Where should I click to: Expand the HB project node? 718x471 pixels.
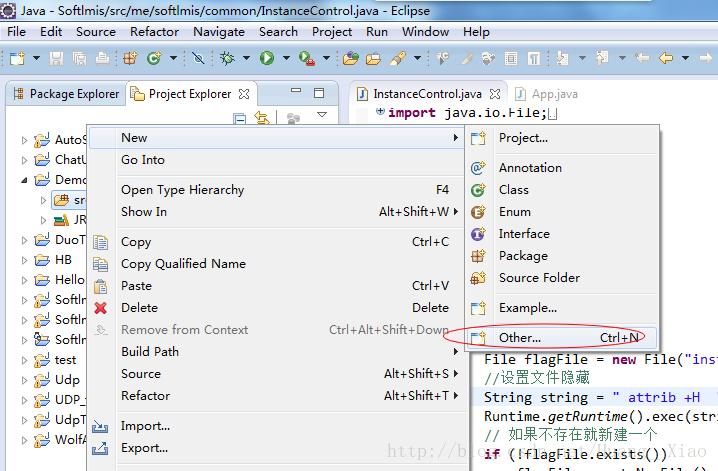[24, 260]
